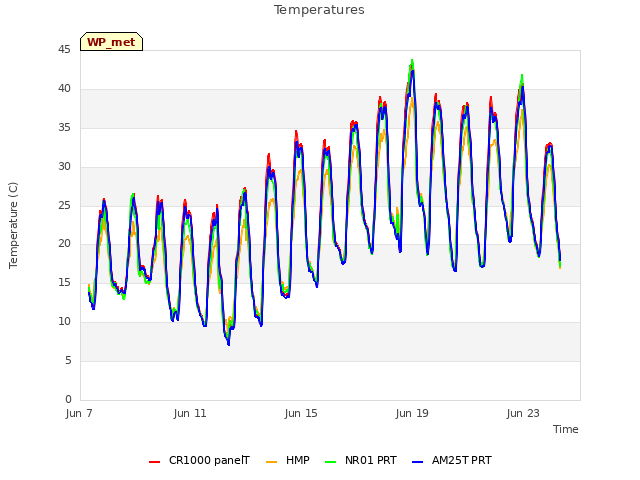Screen dimensions: 640x480
Task: Click the Time axis title
Action: [x=566, y=429]
